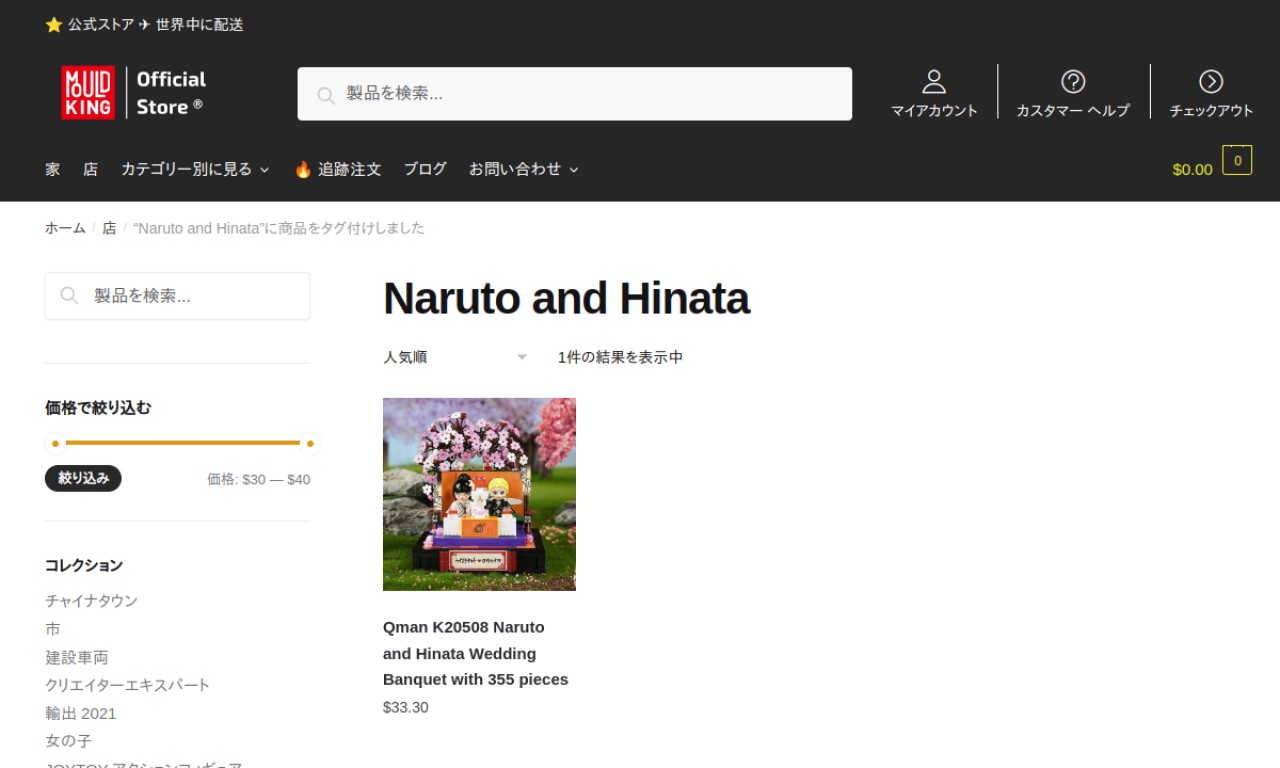Click the maximum price slider handle
Viewport: 1280px width, 768px height.
coord(310,443)
